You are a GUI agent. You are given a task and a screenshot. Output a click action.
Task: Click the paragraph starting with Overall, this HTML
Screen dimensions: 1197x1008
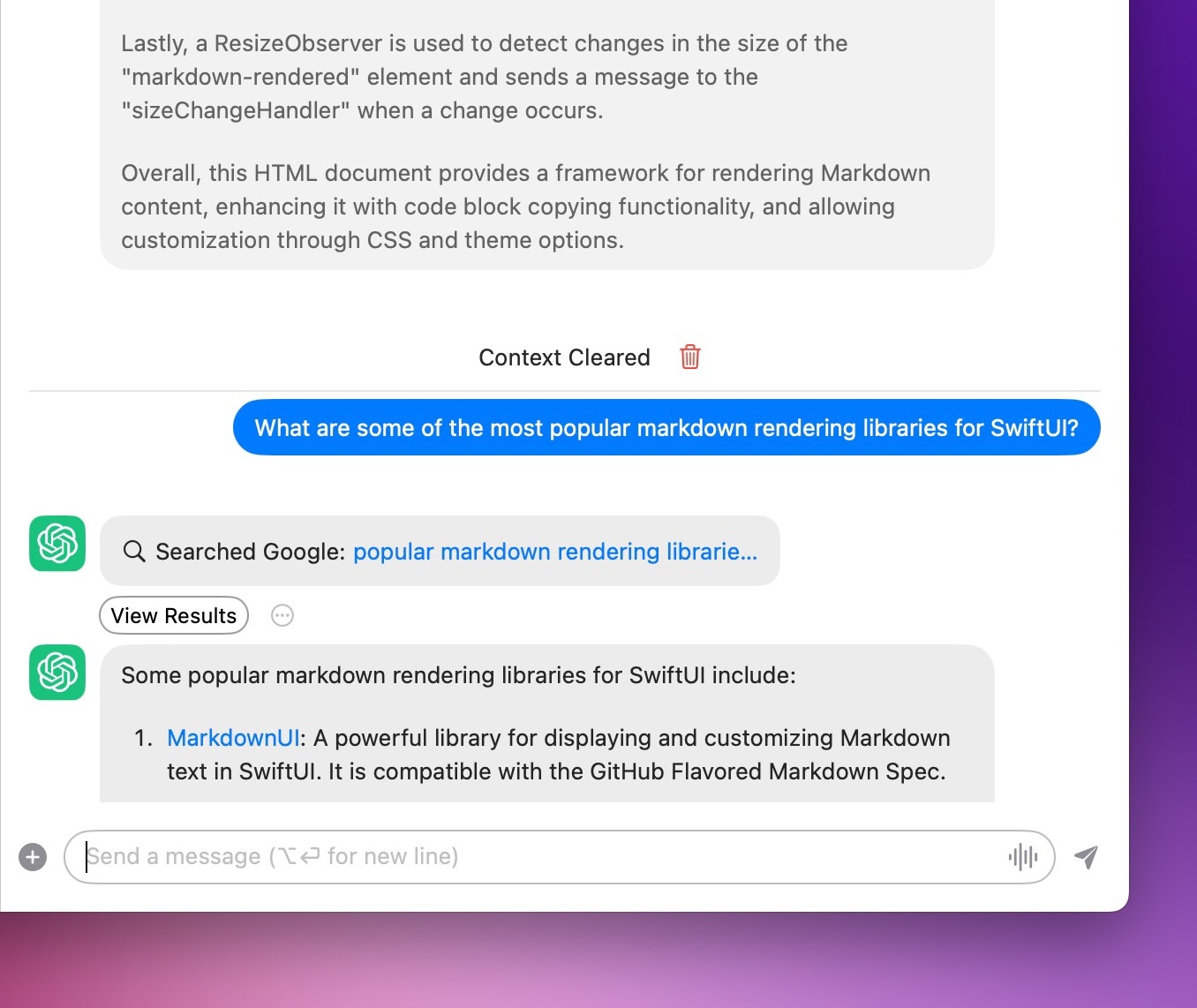[524, 207]
